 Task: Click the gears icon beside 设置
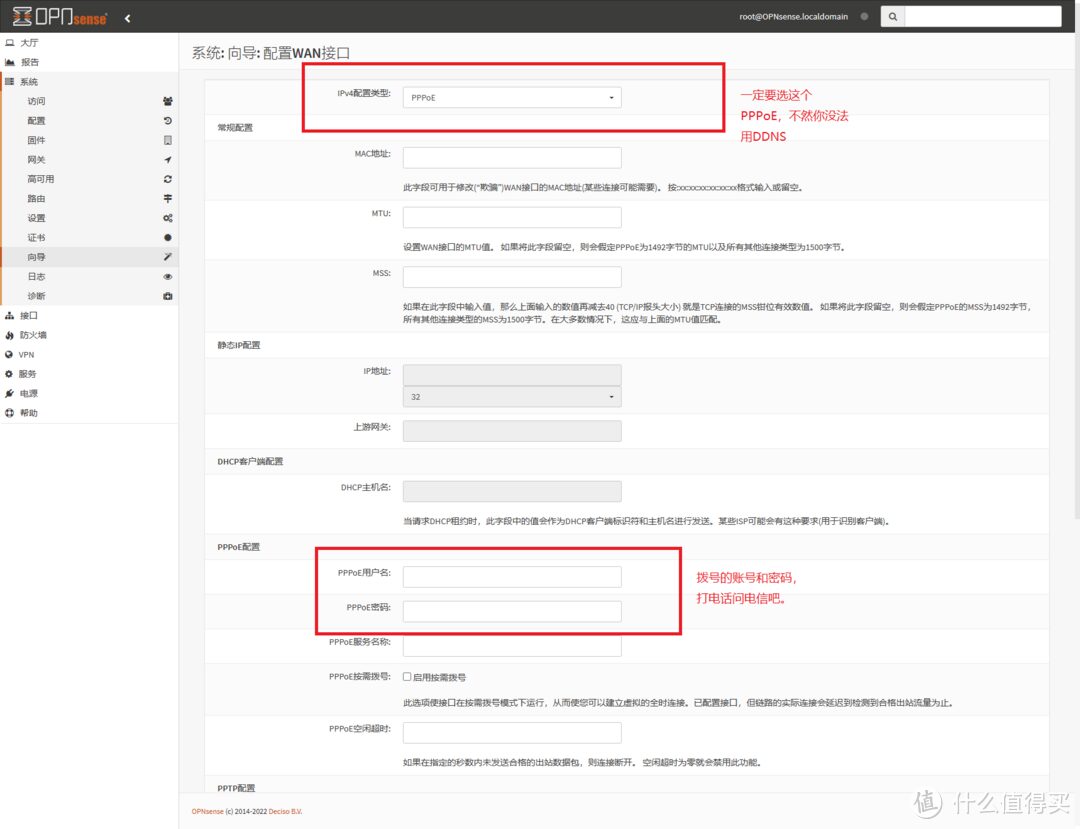167,218
